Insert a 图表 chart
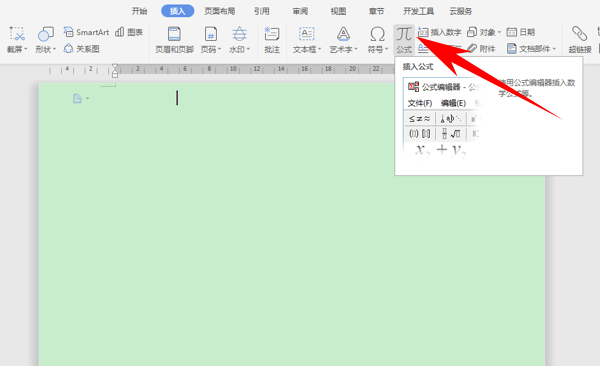Screen dimensions: 600x367 click(x=129, y=32)
